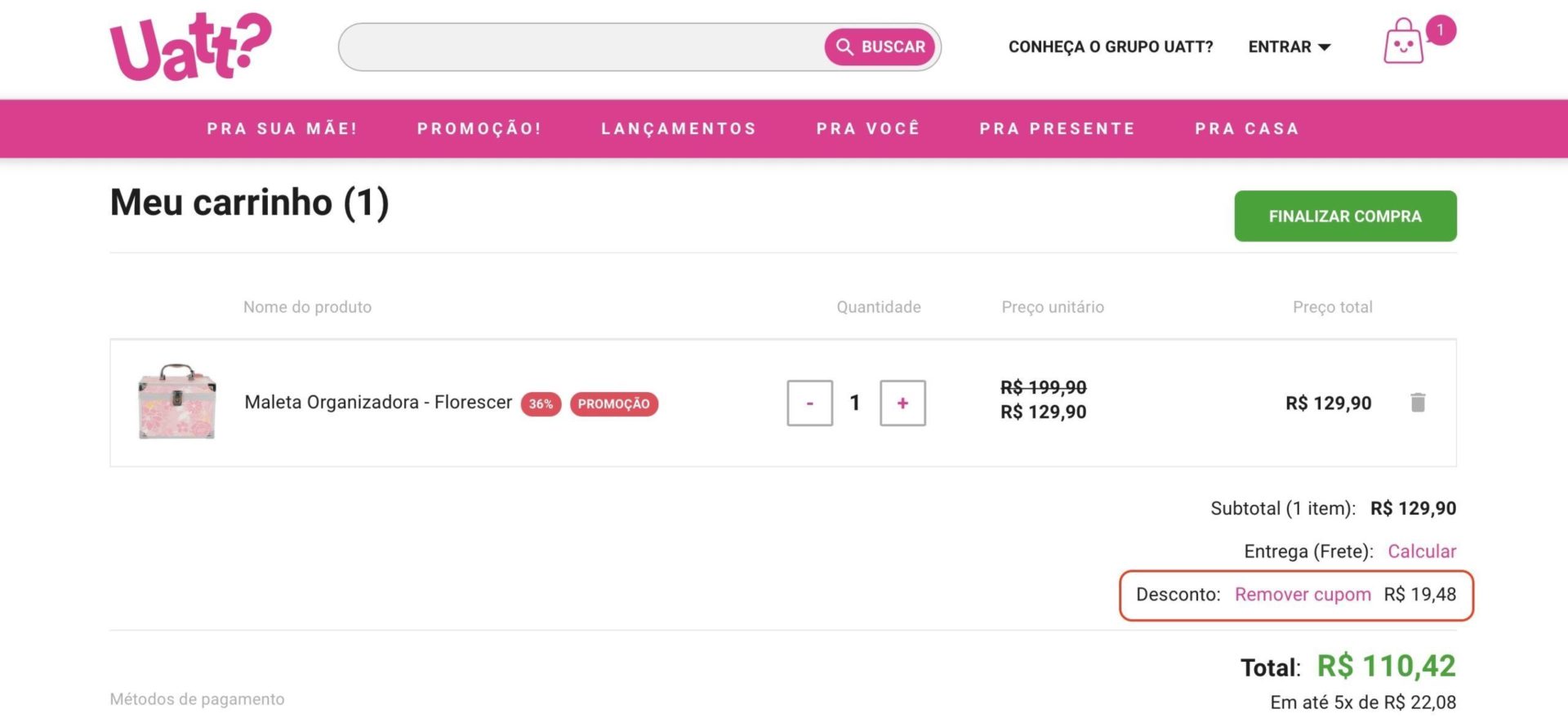Click the PROMOÇÃO product tag
This screenshot has width=1568, height=718.
(x=613, y=404)
